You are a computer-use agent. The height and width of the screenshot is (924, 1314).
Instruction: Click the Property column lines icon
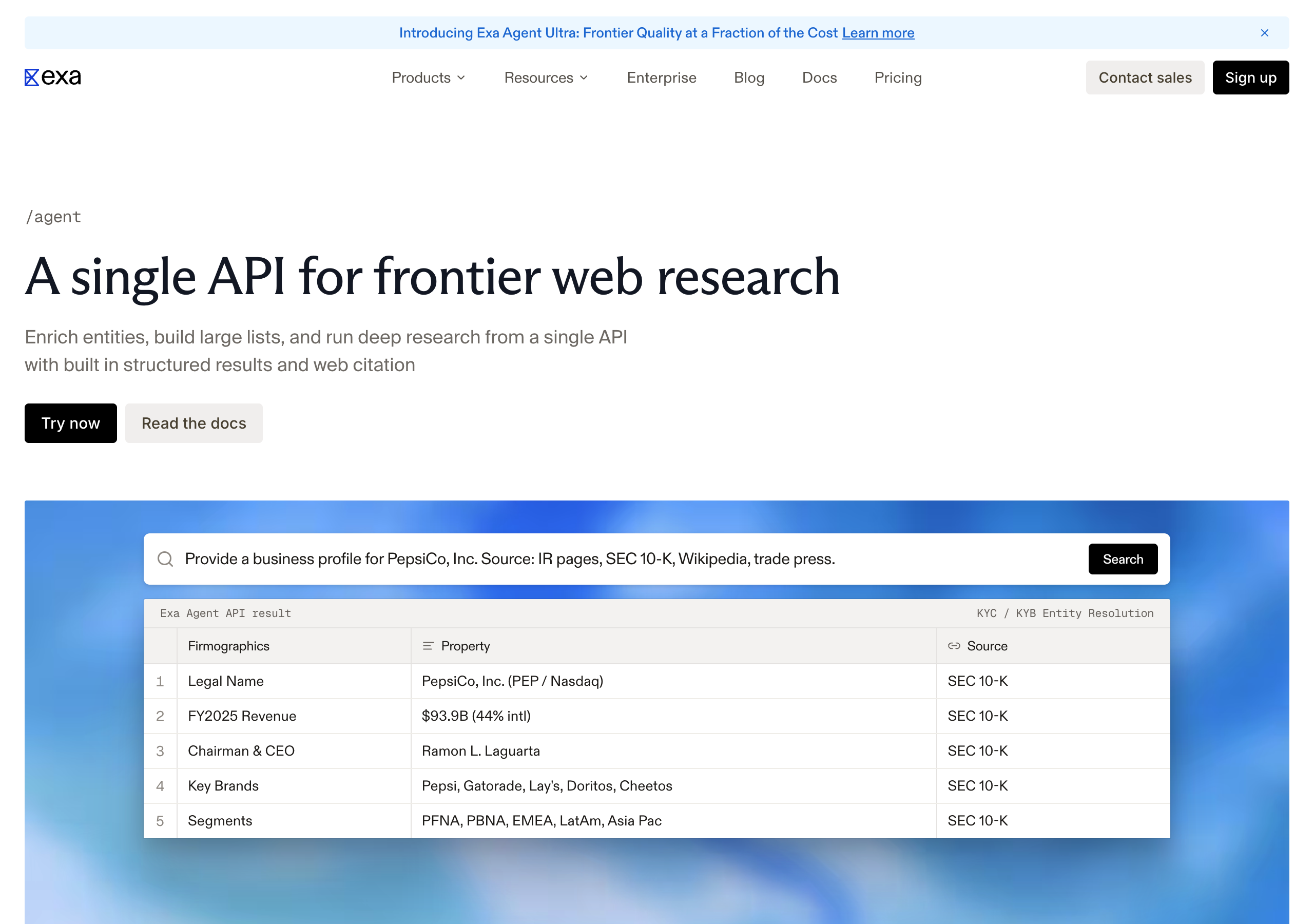point(428,646)
